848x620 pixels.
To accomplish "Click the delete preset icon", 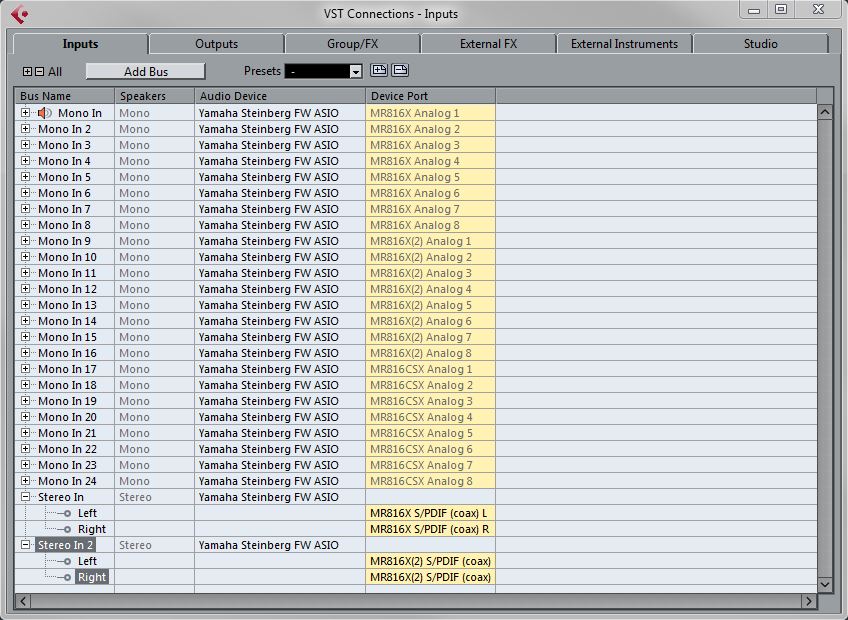I will click(x=400, y=70).
